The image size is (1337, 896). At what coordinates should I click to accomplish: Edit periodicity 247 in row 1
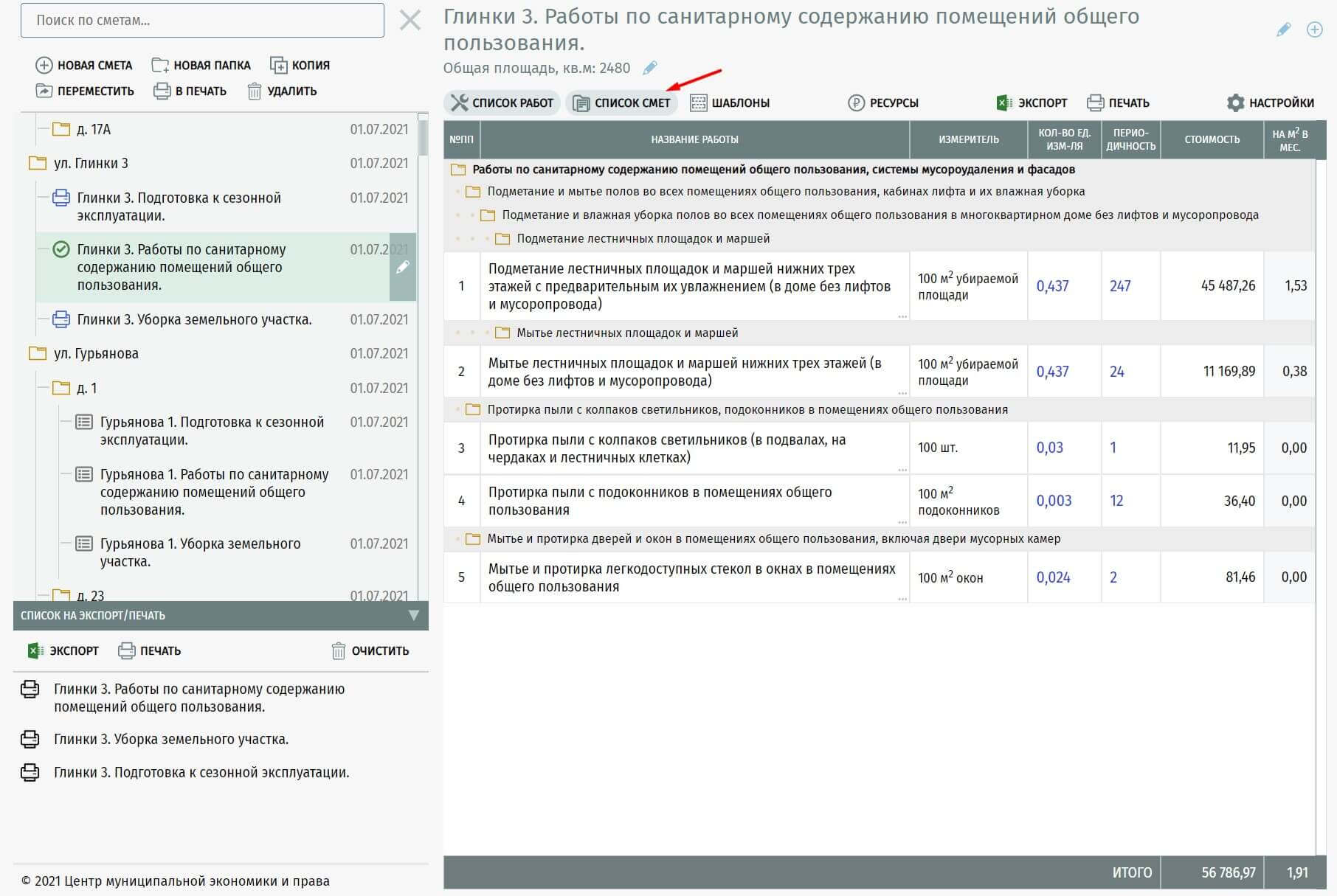click(x=1120, y=286)
